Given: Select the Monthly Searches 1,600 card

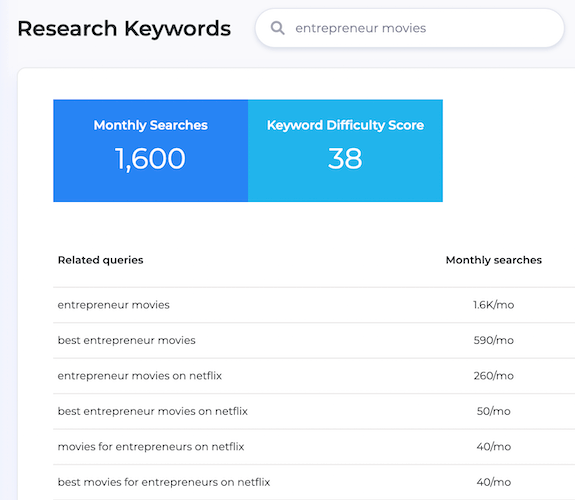Looking at the screenshot, I should (x=150, y=150).
